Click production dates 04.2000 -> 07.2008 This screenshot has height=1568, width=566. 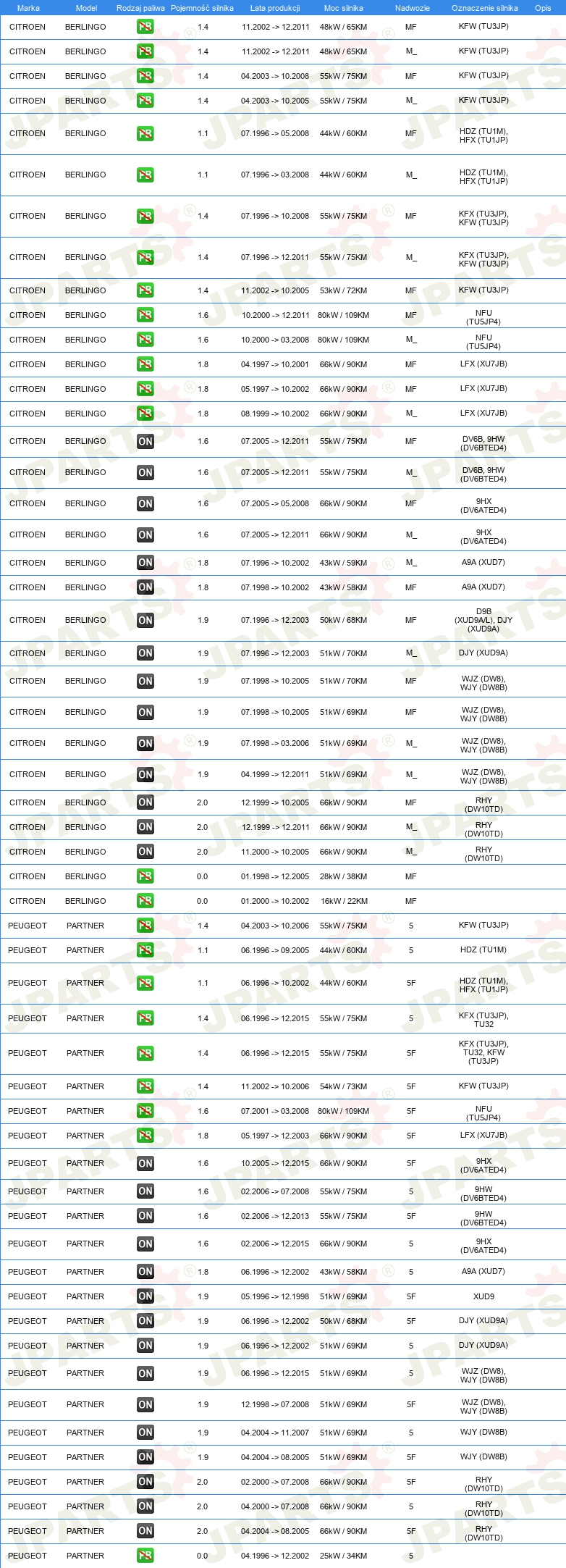pos(275,1506)
